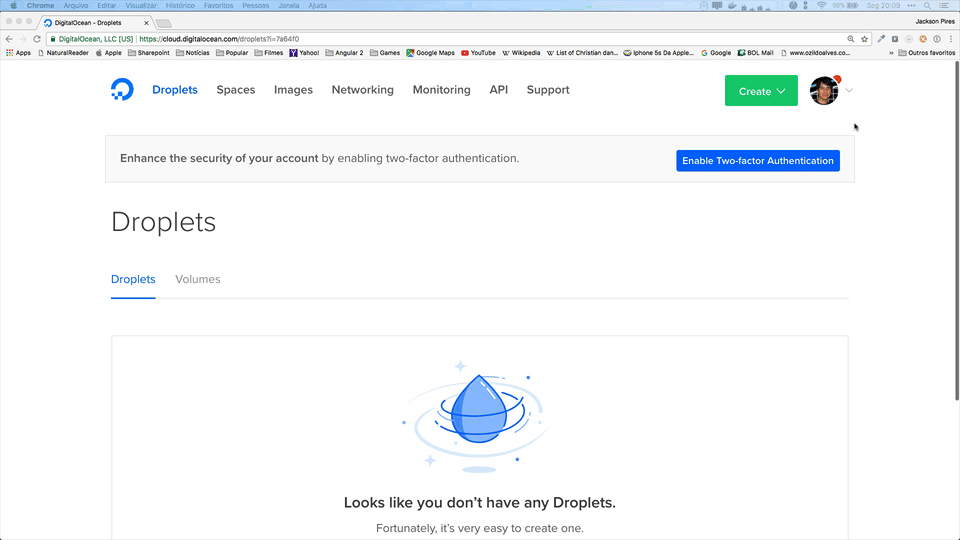Open www.ozildoalves.co... bookmark
960x540 pixels.
tap(816, 53)
